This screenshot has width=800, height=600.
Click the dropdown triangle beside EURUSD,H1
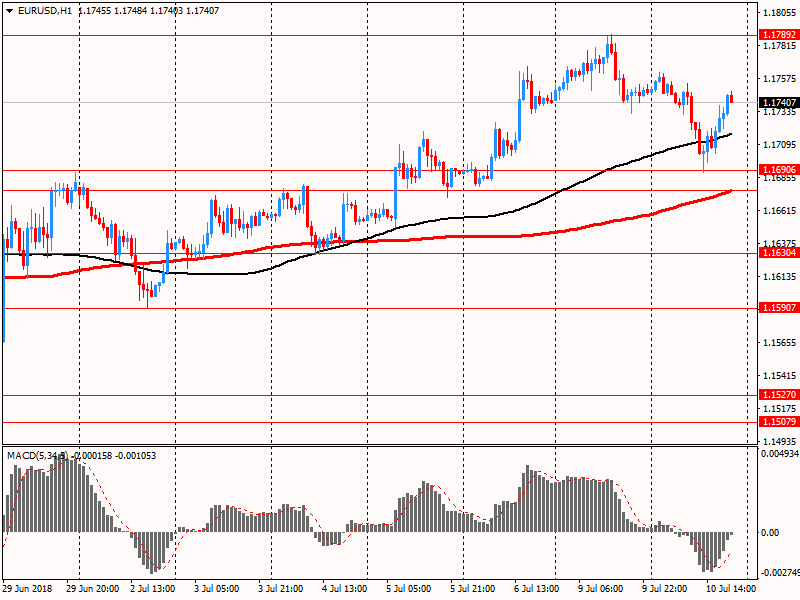(x=8, y=10)
